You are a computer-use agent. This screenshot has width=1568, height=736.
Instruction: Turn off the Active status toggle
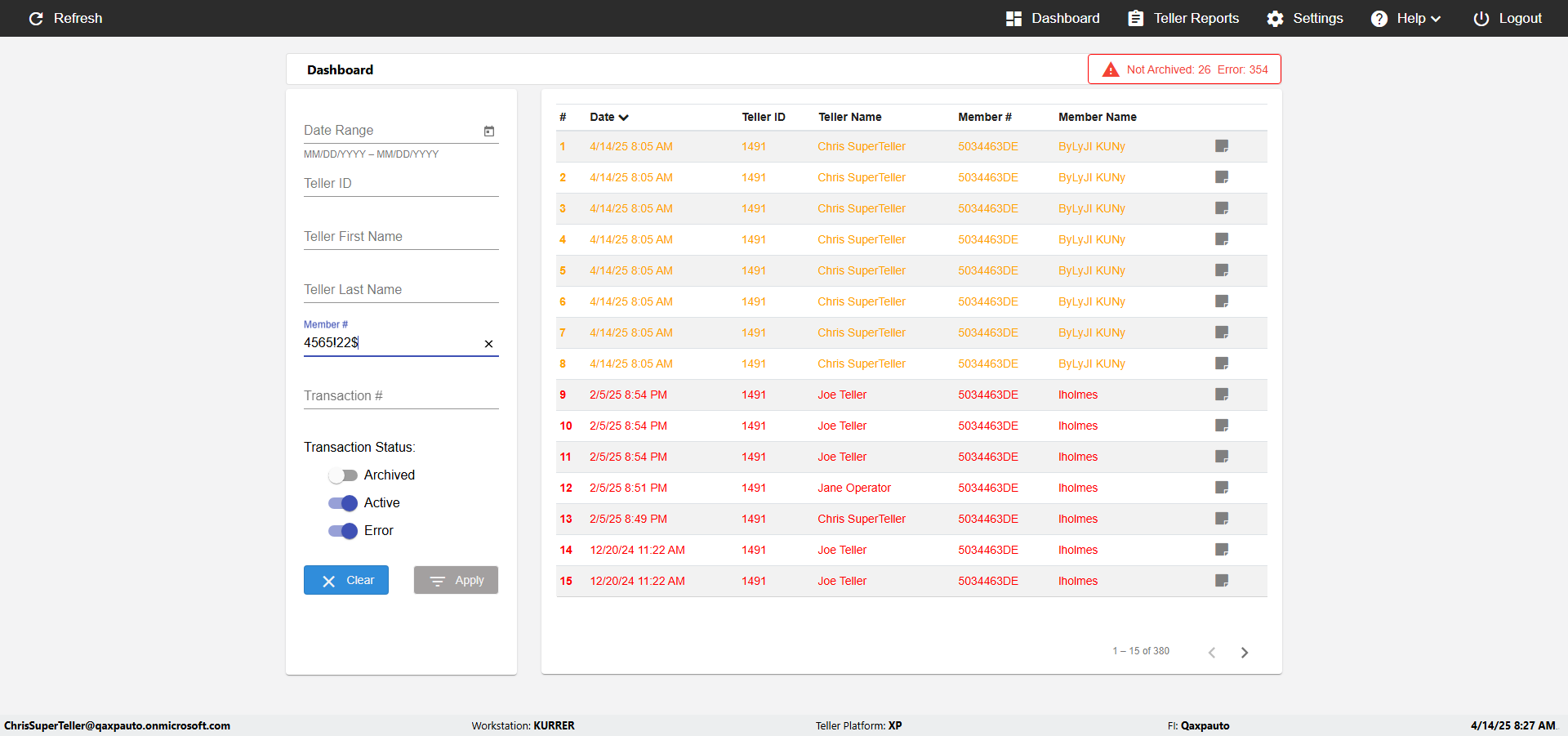pos(343,503)
